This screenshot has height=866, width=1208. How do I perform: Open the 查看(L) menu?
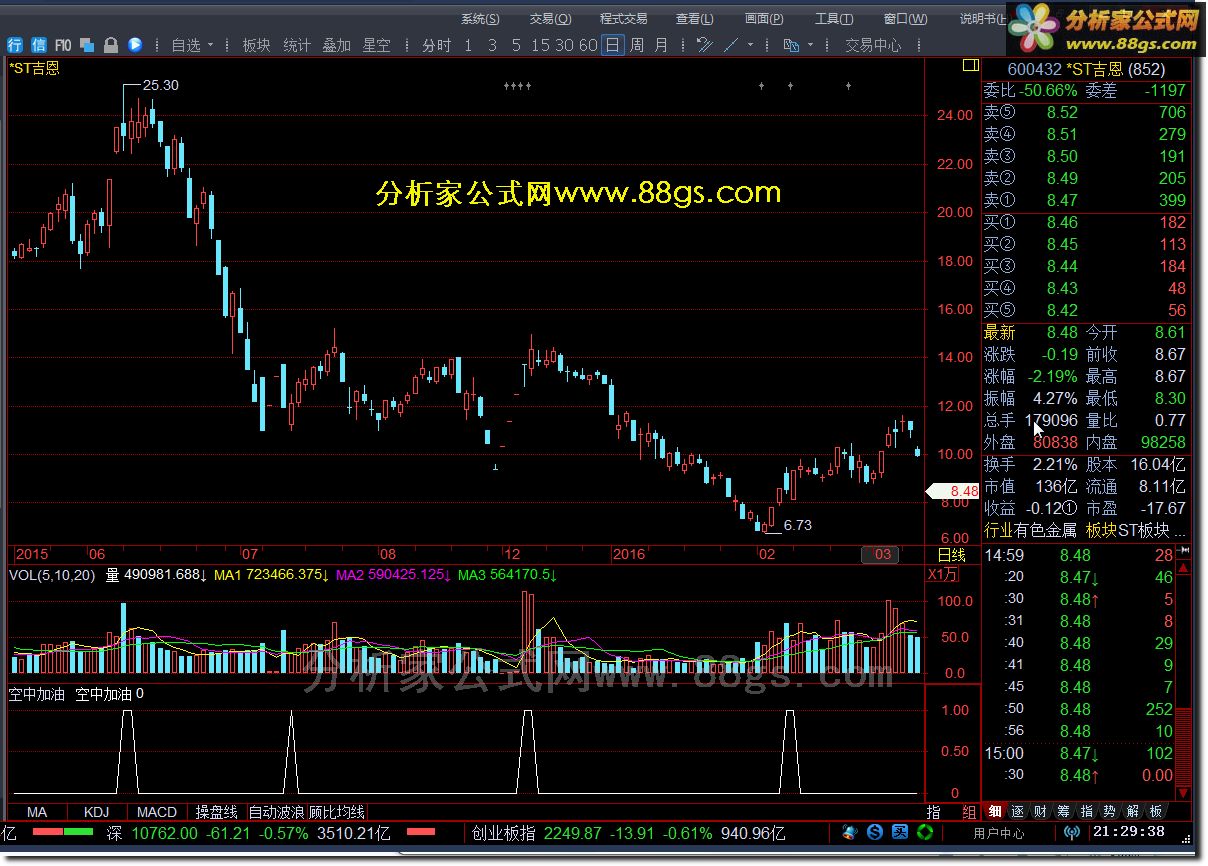coord(694,19)
